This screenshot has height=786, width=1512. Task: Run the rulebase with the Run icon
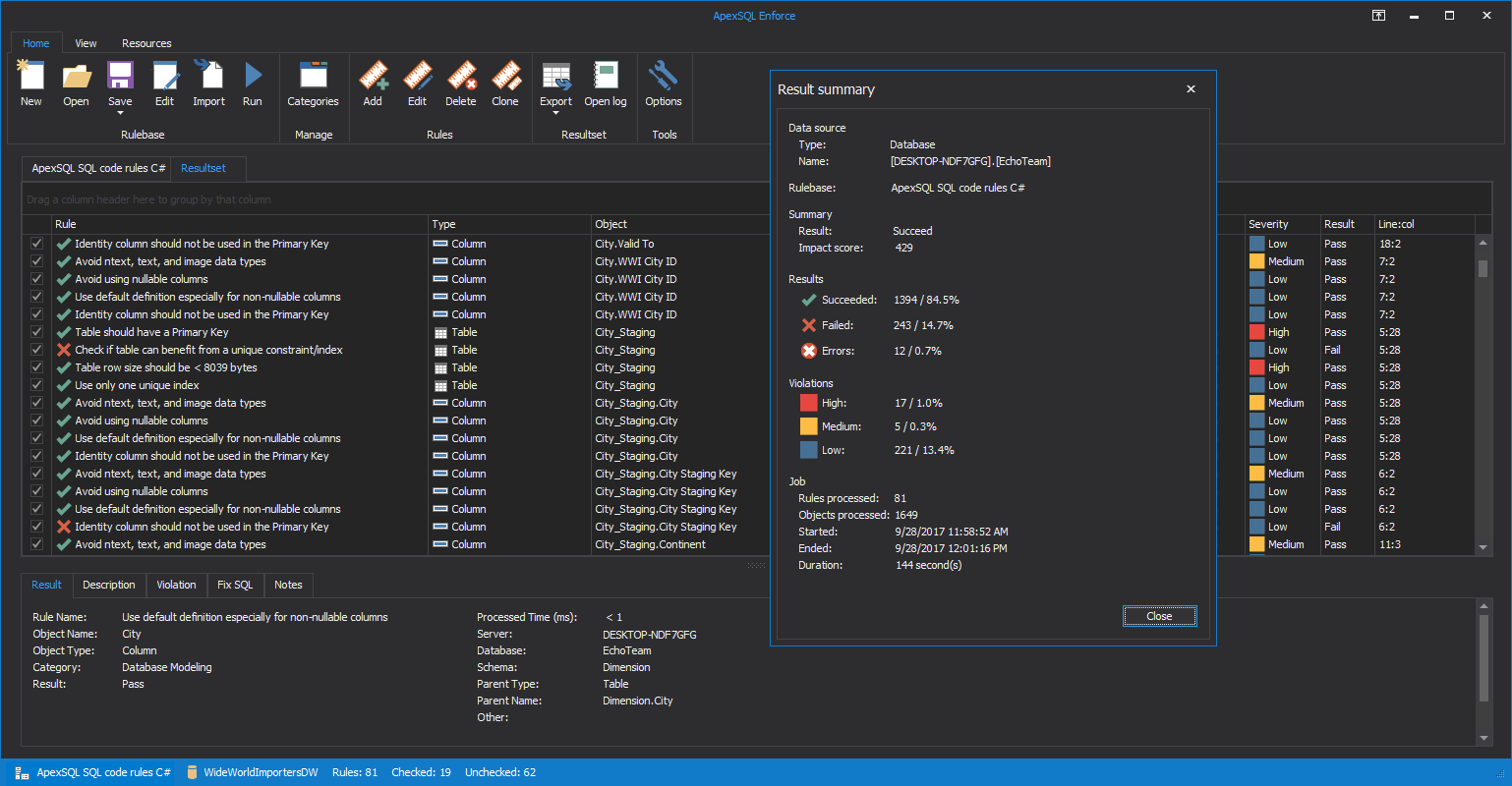pos(253,76)
